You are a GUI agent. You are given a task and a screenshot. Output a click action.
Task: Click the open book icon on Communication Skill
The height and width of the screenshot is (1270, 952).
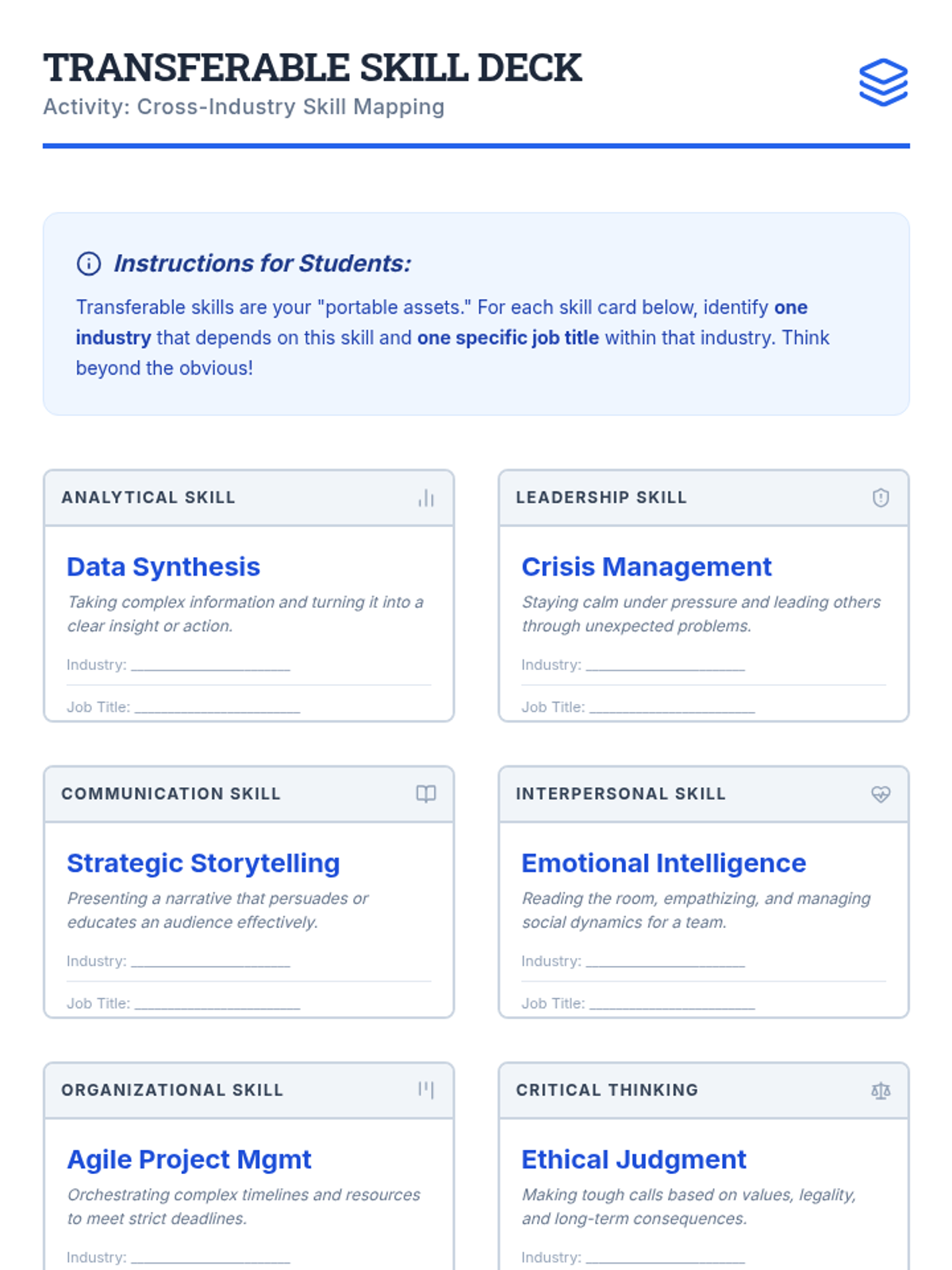(426, 794)
